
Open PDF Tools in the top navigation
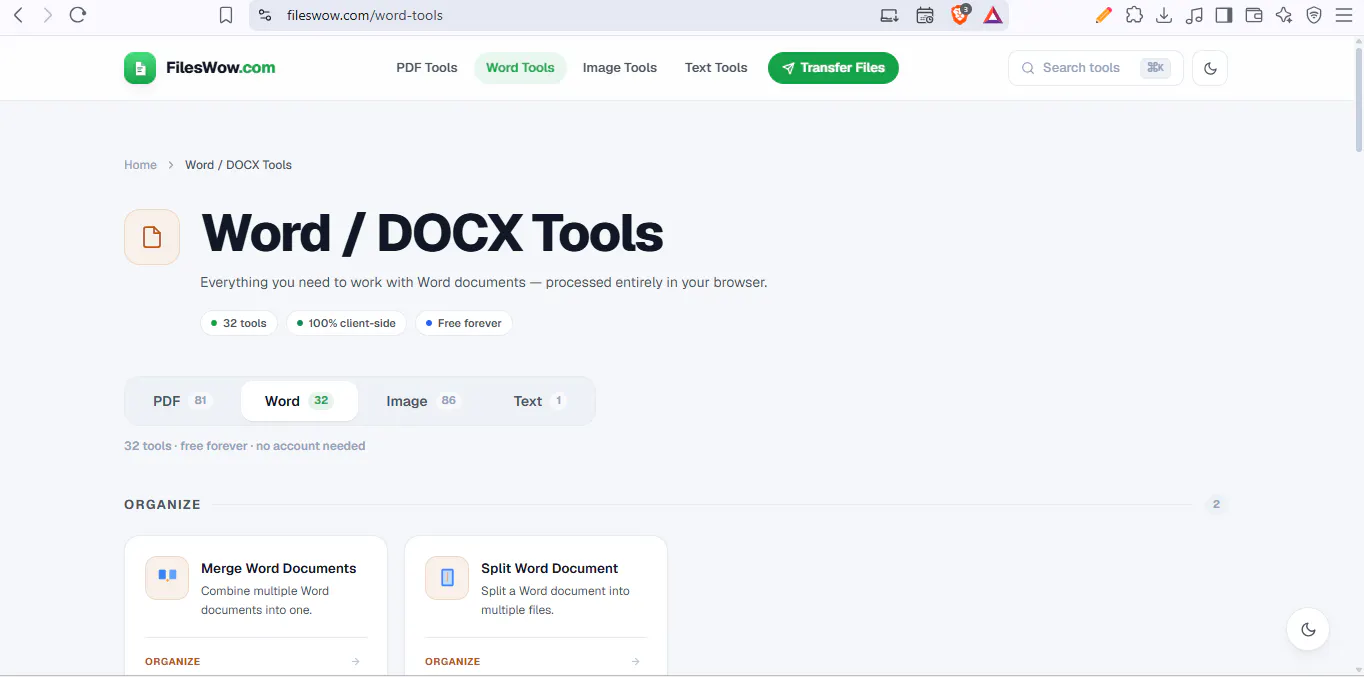coord(427,68)
